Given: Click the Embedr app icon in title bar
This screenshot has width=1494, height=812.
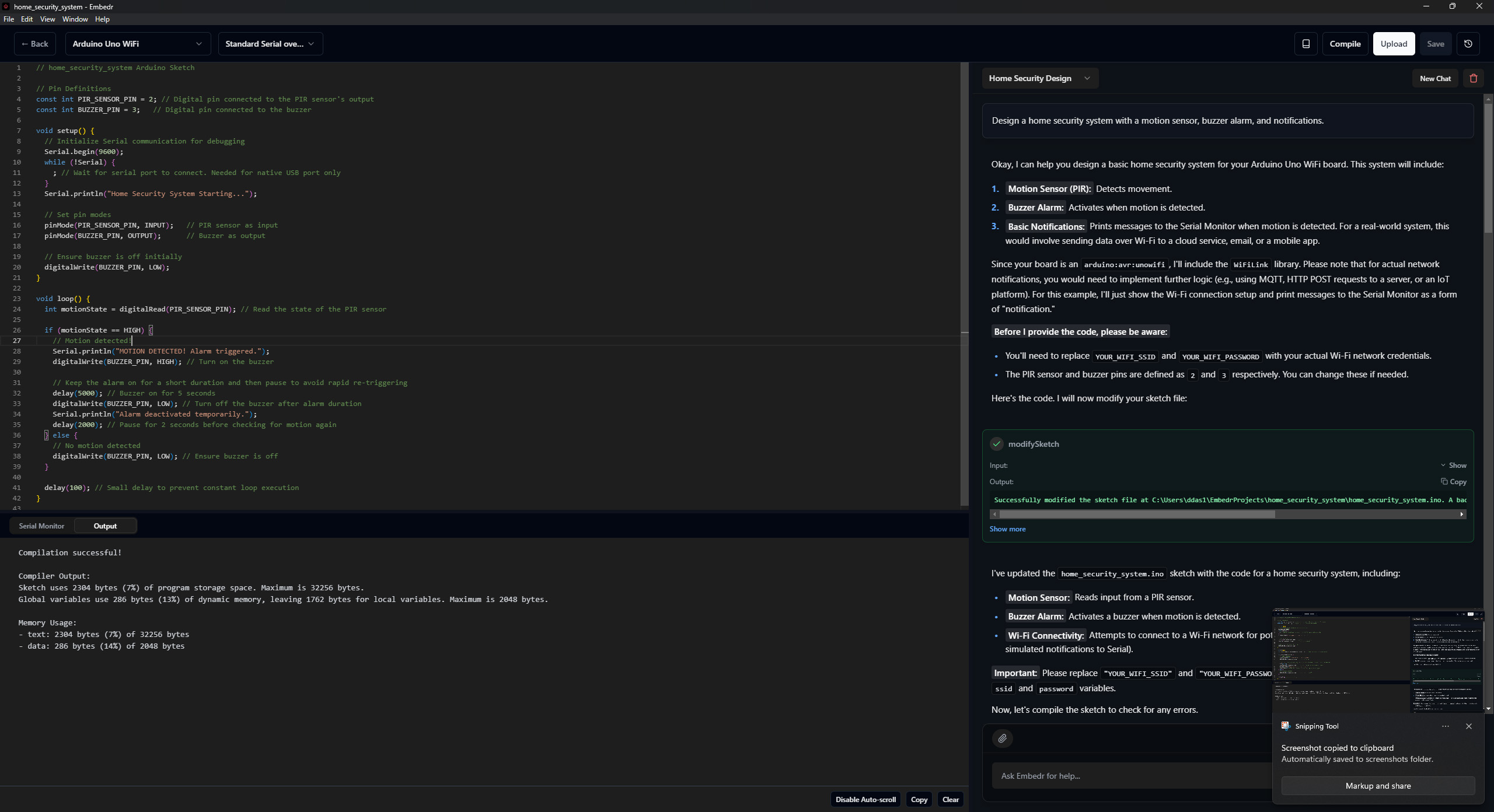Looking at the screenshot, I should [6, 6].
